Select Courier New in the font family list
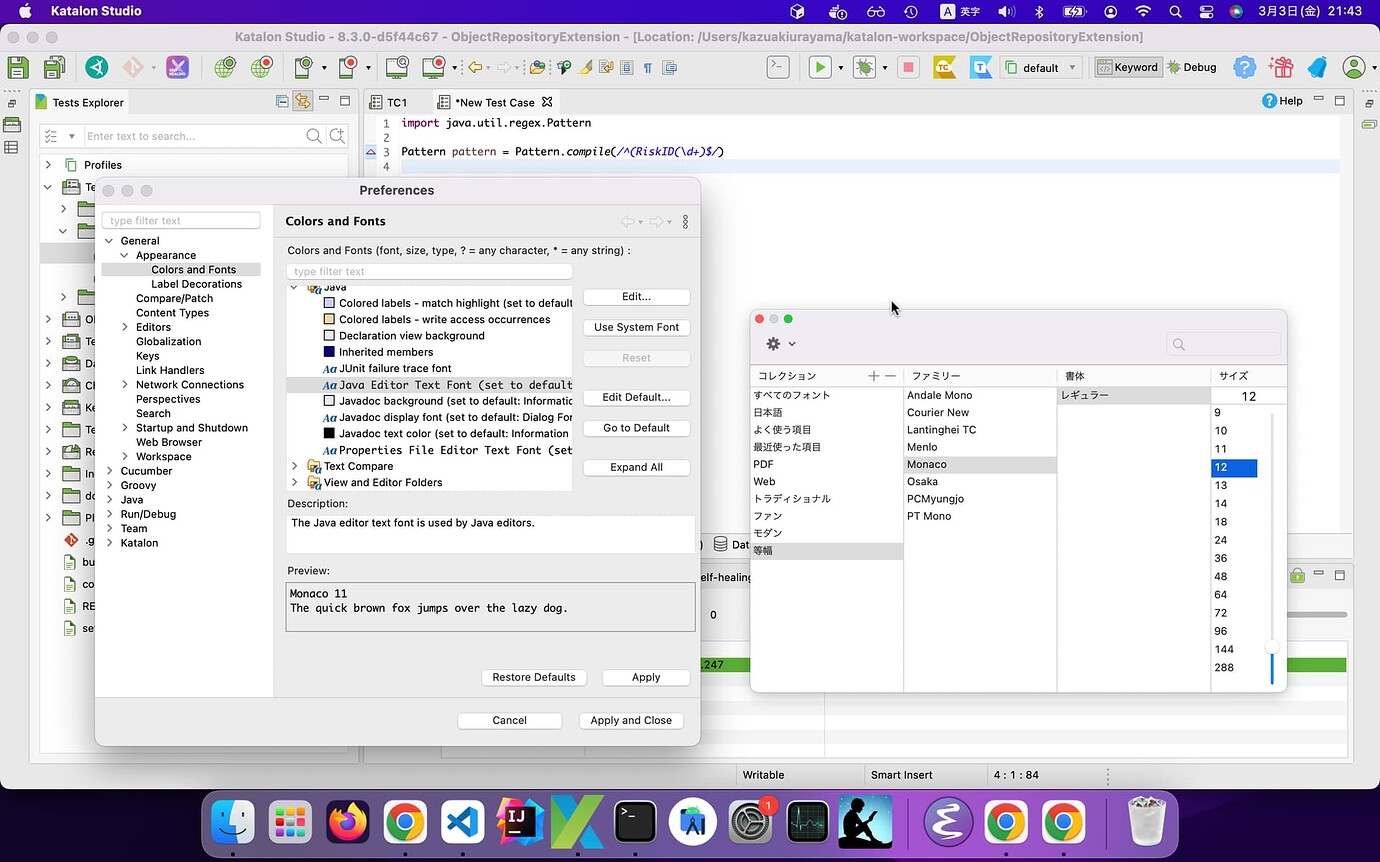Viewport: 1380px width, 862px height. (x=937, y=412)
